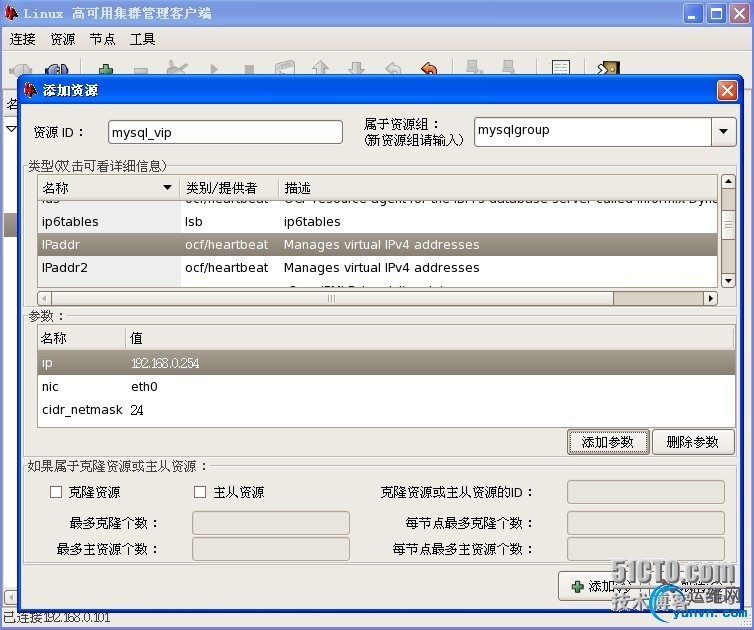The height and width of the screenshot is (630, 754).
Task: Click the stop (square) toolbar icon
Action: pos(249,70)
